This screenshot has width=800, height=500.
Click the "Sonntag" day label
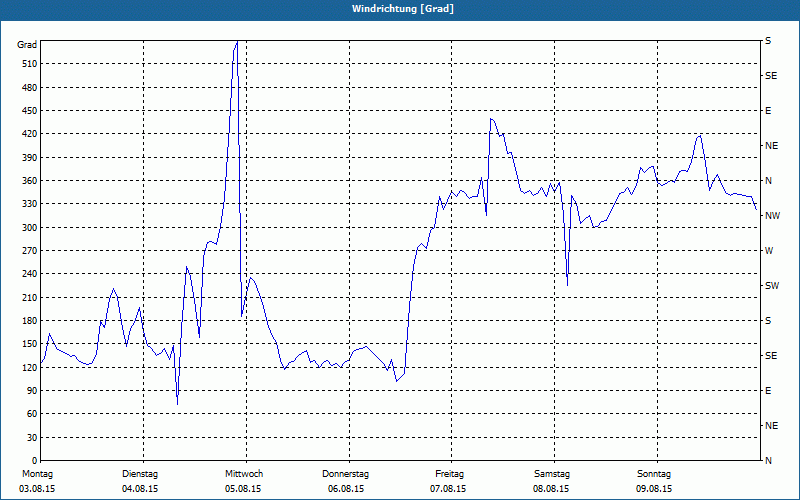click(x=654, y=474)
